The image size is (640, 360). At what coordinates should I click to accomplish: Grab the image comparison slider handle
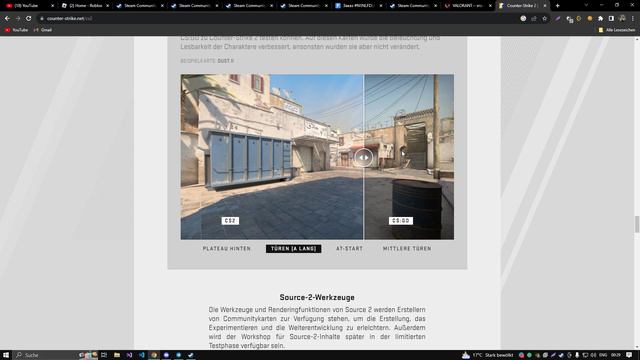point(363,158)
